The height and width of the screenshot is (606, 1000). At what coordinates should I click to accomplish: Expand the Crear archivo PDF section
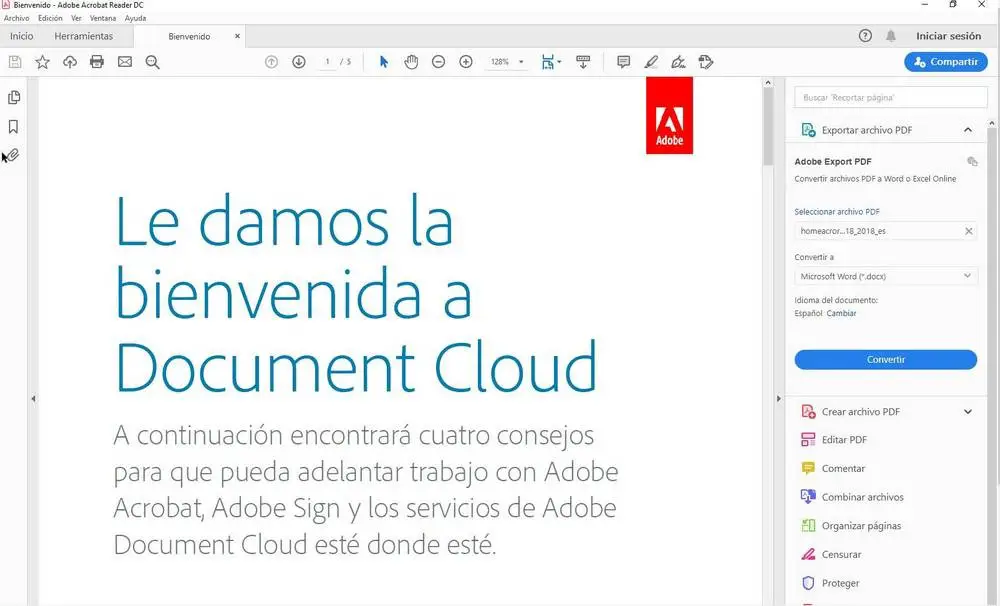pyautogui.click(x=967, y=412)
